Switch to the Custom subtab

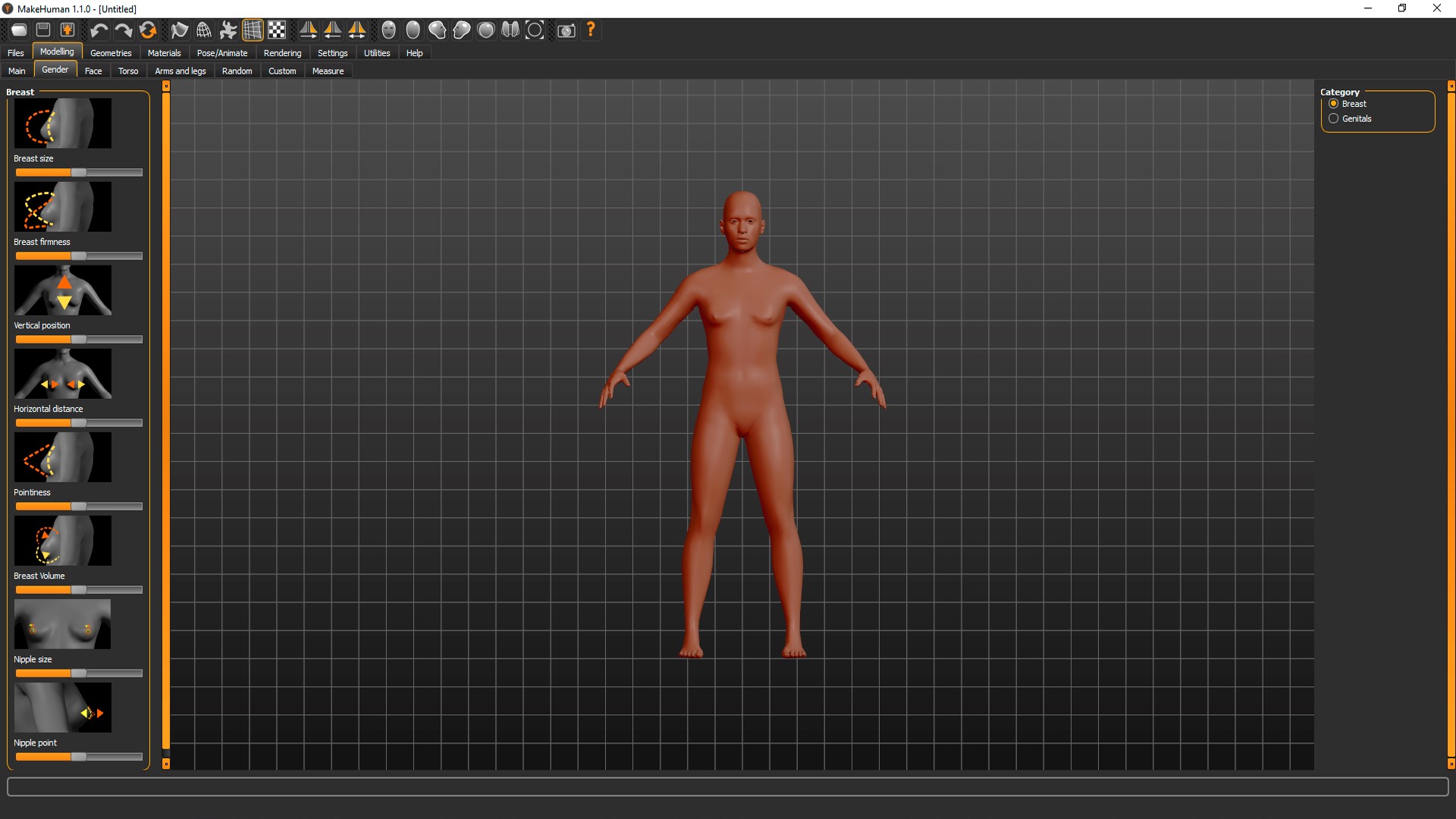pyautogui.click(x=282, y=71)
